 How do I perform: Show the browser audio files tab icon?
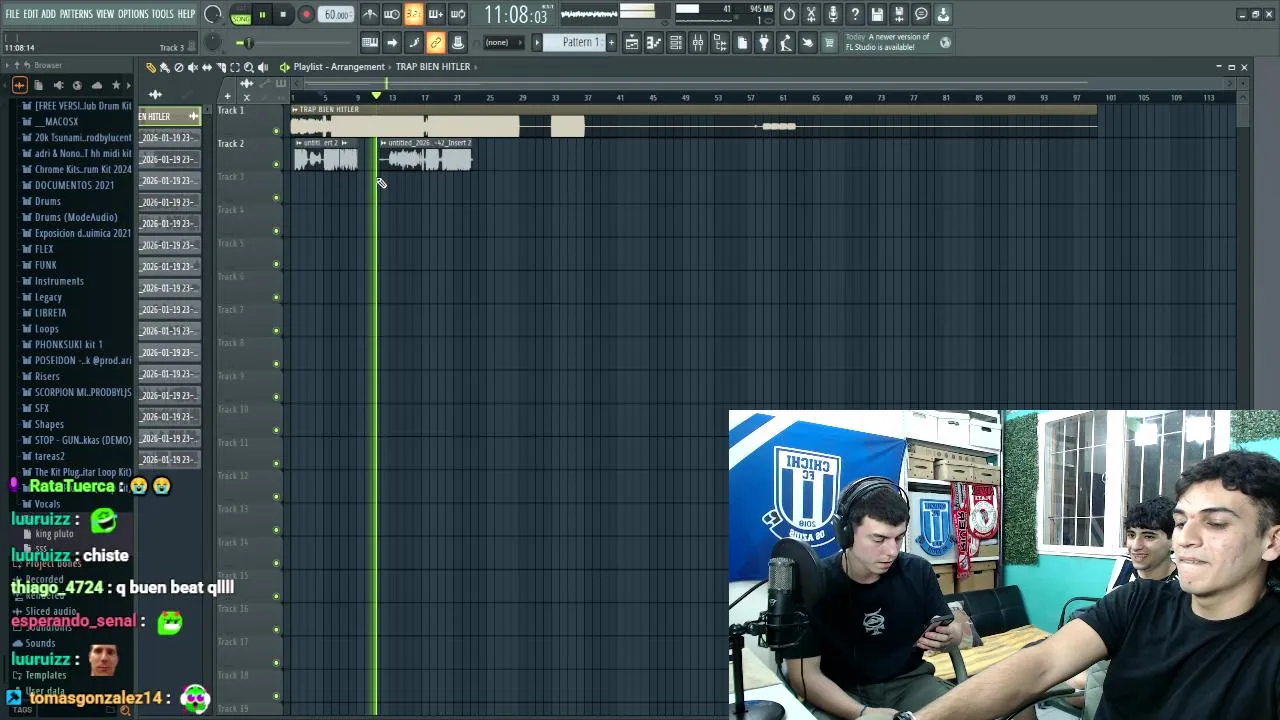click(20, 85)
